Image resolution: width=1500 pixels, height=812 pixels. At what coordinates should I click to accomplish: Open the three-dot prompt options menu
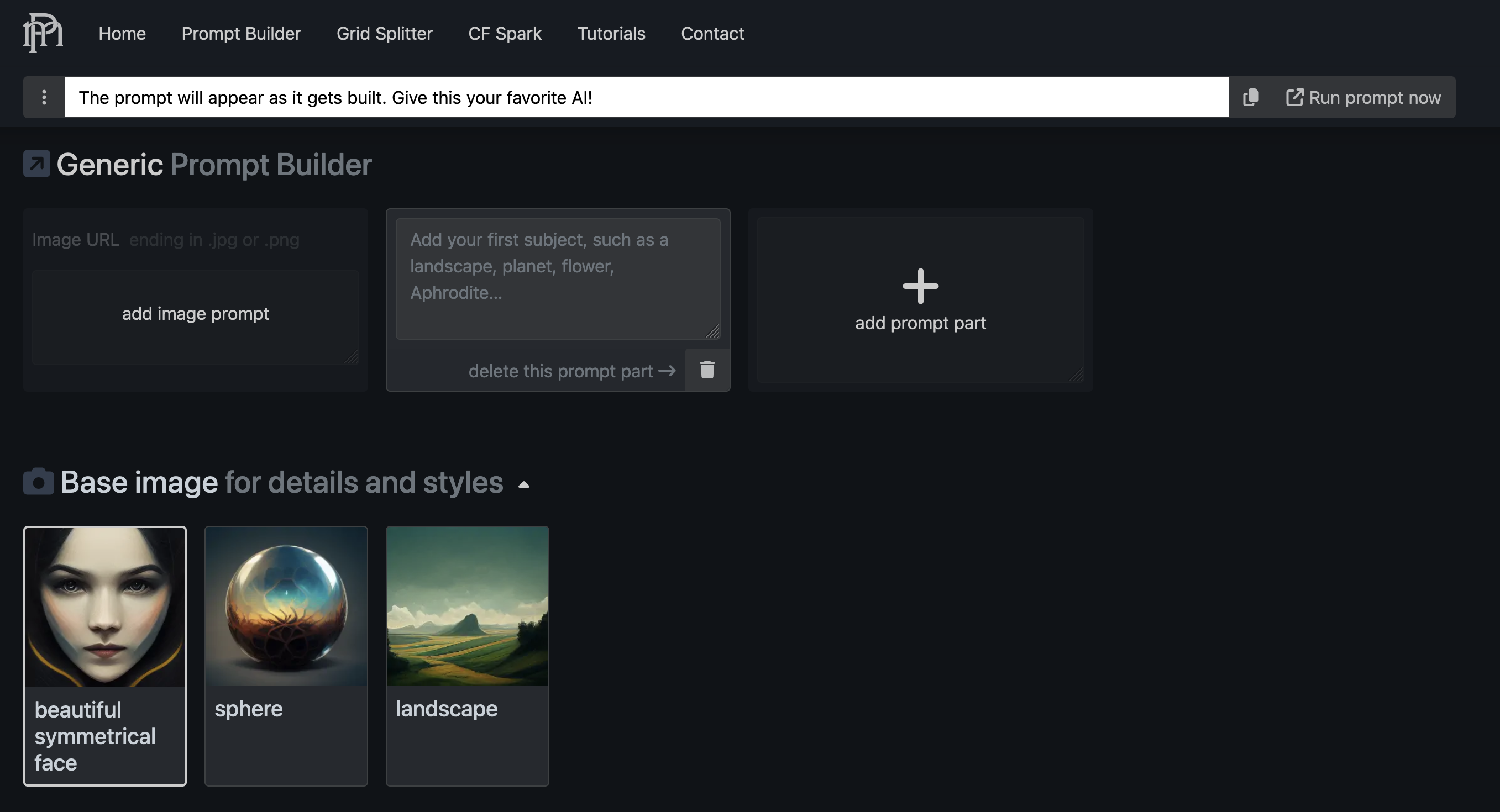click(44, 97)
